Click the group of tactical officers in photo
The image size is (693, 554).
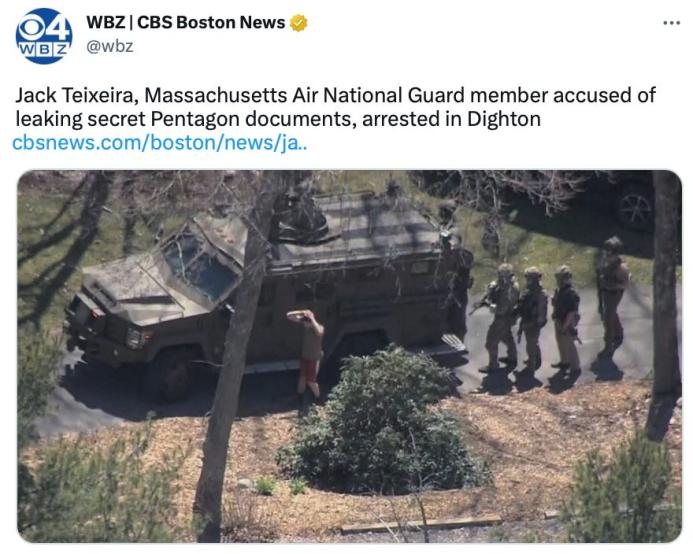click(x=552, y=309)
